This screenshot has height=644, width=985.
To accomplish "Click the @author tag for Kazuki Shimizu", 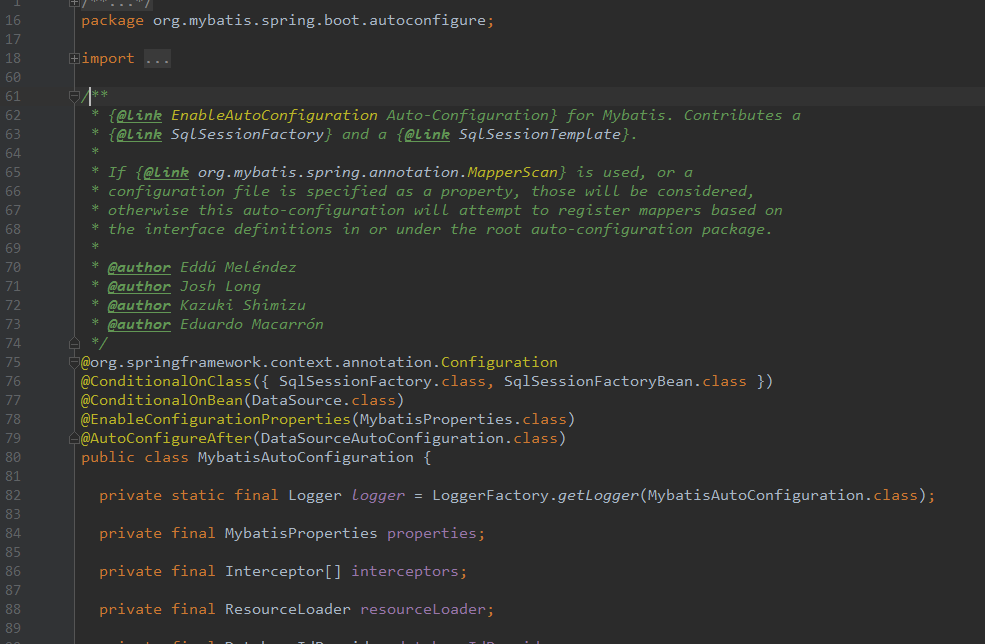I will click(139, 305).
